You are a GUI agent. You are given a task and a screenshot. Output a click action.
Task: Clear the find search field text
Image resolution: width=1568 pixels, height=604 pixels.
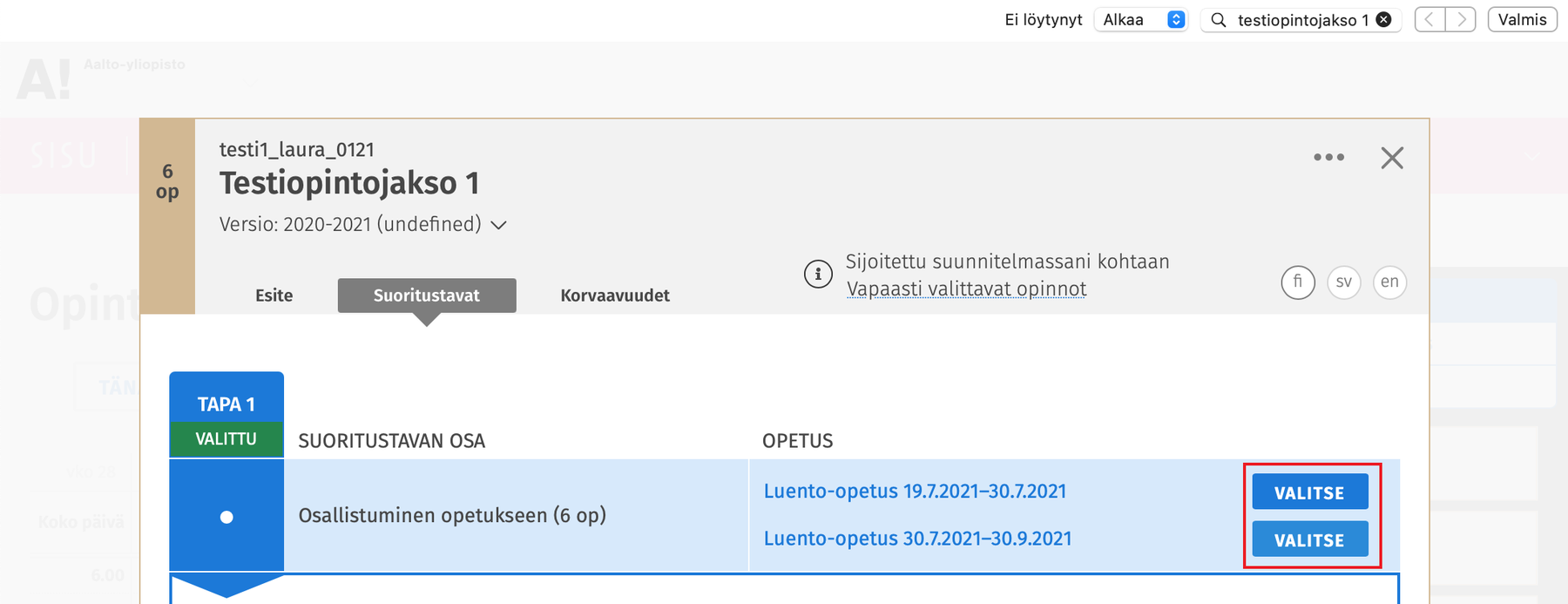point(1383,20)
